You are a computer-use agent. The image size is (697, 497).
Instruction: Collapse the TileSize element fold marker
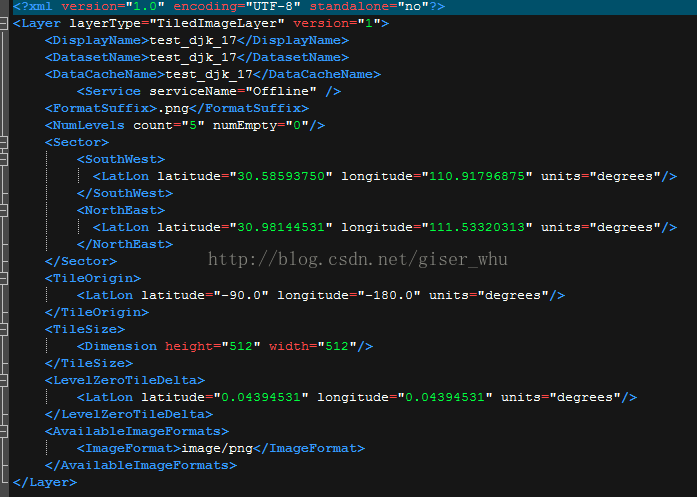pyautogui.click(x=3, y=329)
